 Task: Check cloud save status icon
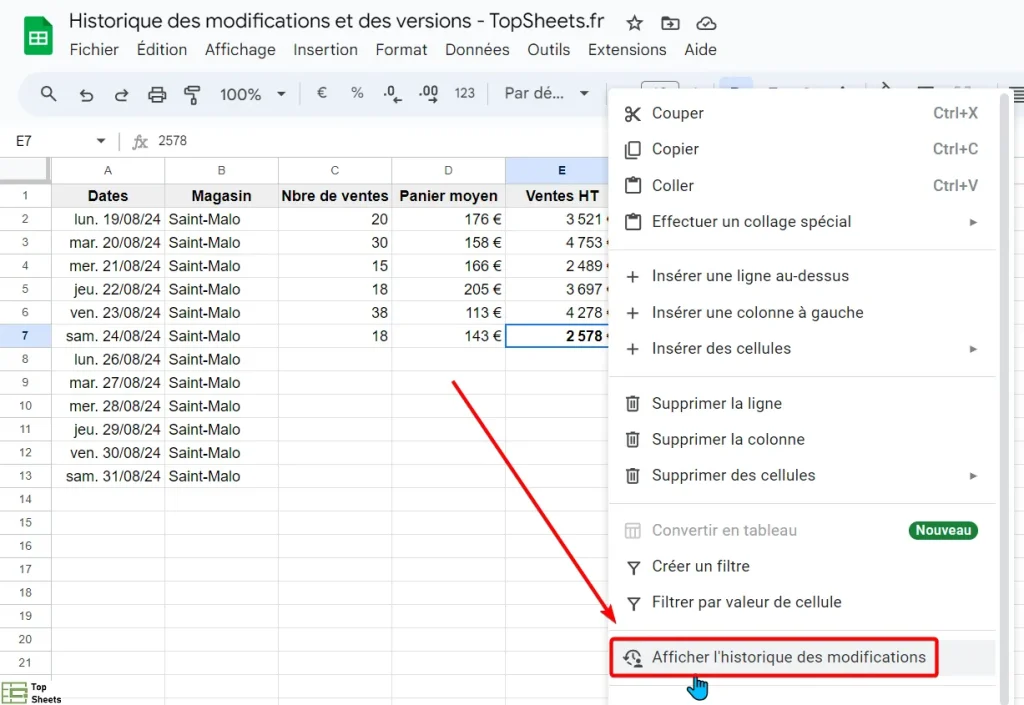(x=706, y=24)
